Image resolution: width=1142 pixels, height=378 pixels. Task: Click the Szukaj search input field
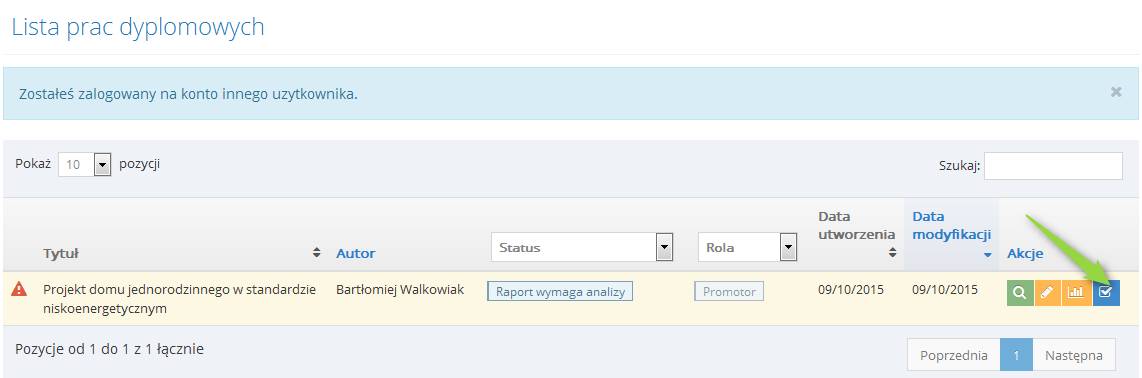(1053, 166)
